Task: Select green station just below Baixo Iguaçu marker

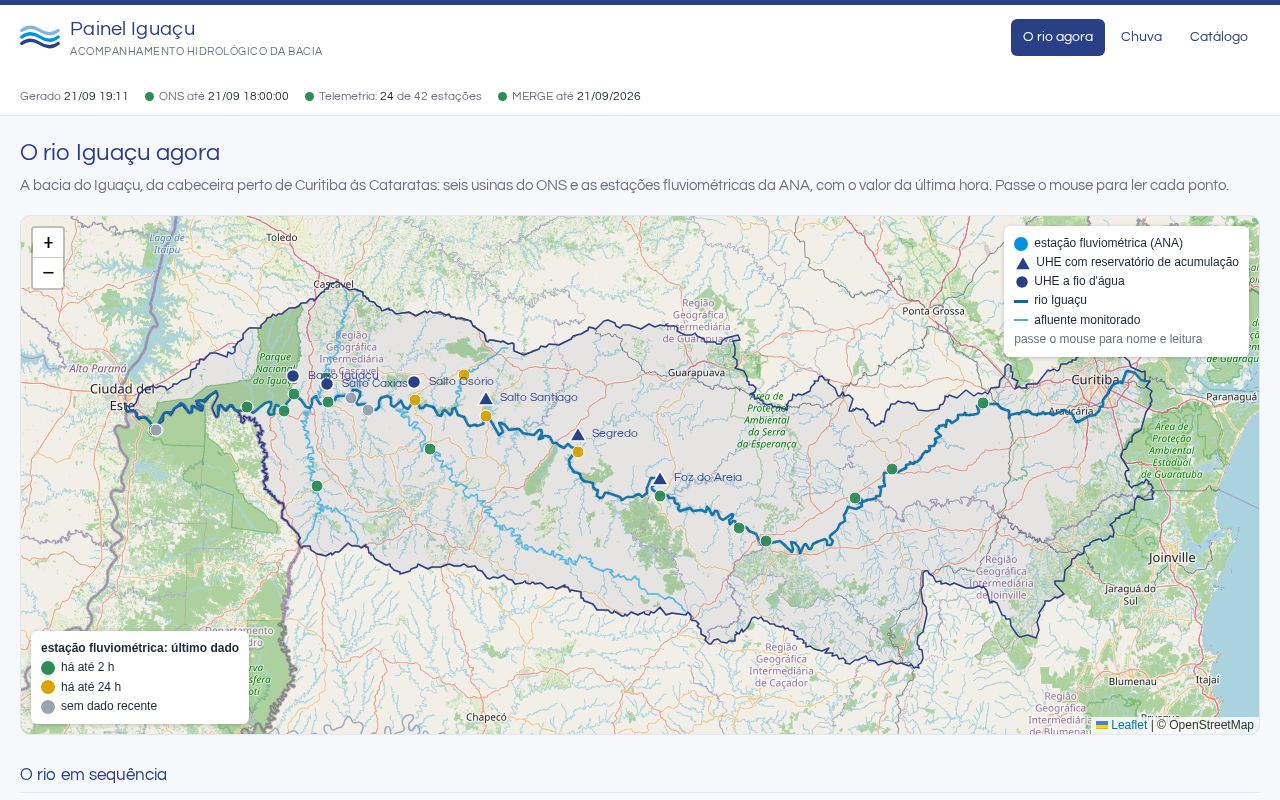Action: coord(294,394)
